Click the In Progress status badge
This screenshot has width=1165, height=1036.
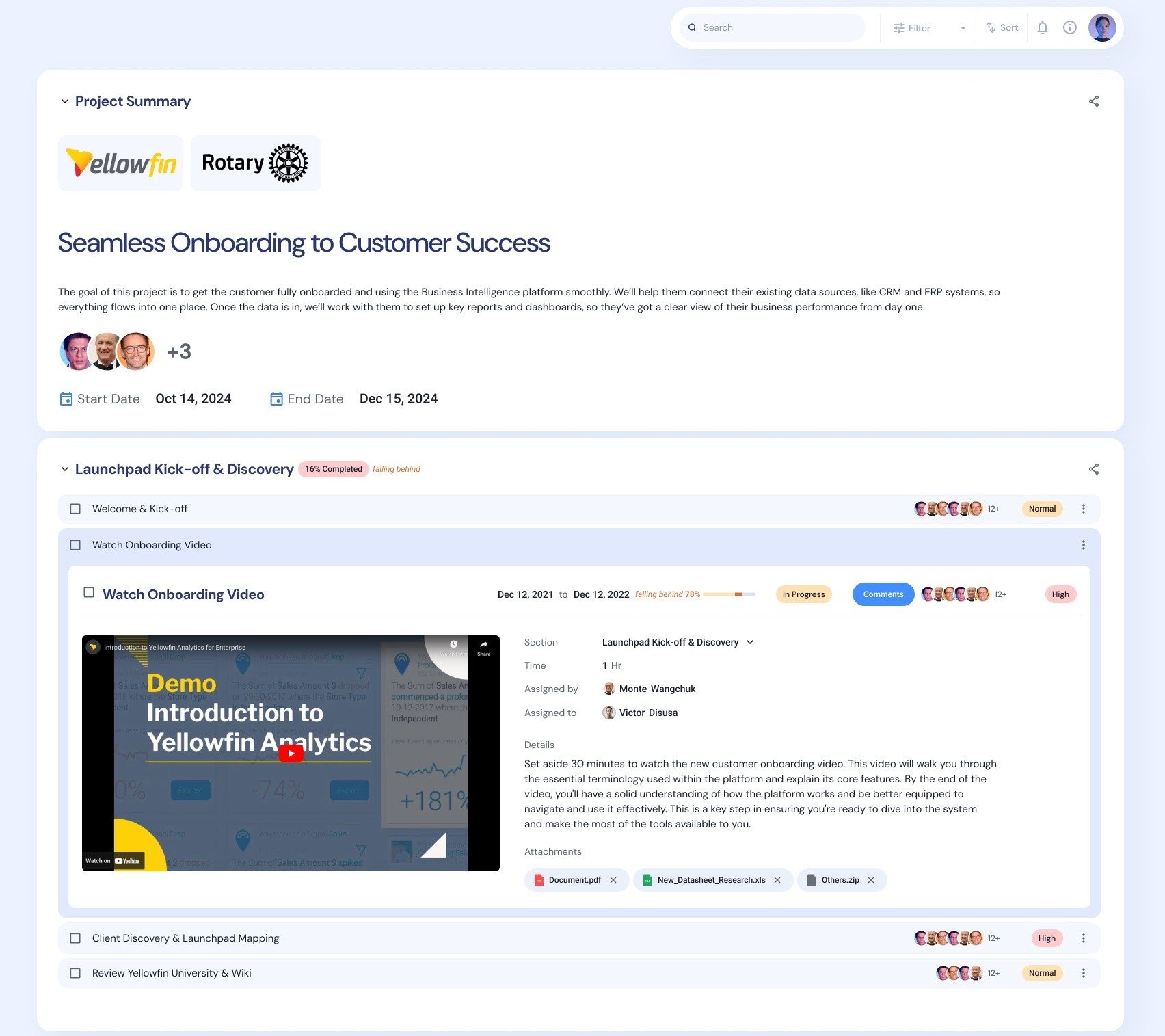(x=803, y=594)
